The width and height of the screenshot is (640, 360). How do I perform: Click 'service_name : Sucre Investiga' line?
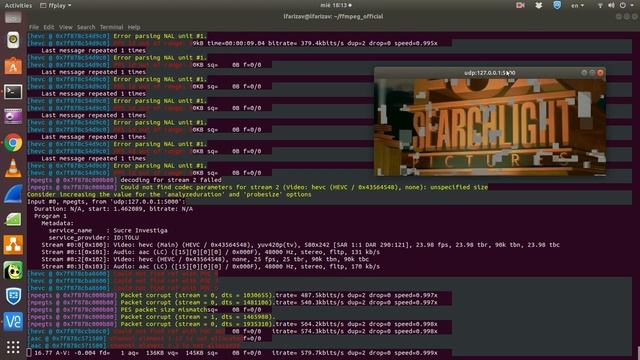coord(108,231)
